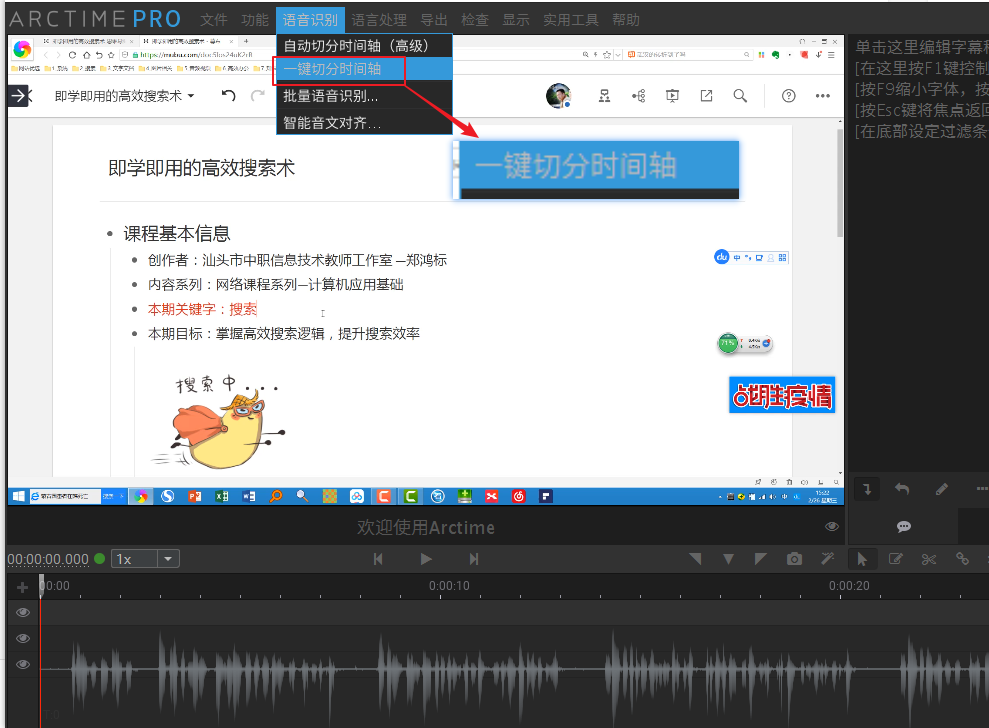Activate the selection arrow tool

coord(862,559)
